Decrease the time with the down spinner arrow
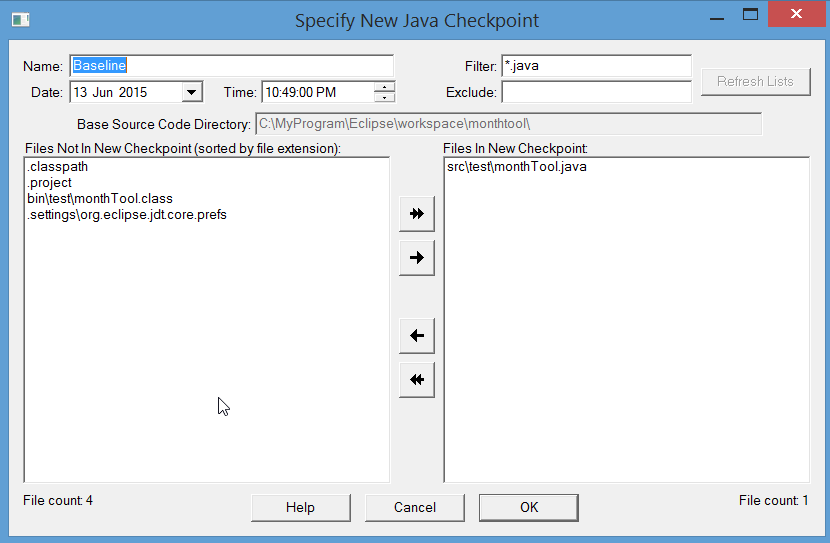This screenshot has width=830, height=543. [x=384, y=97]
